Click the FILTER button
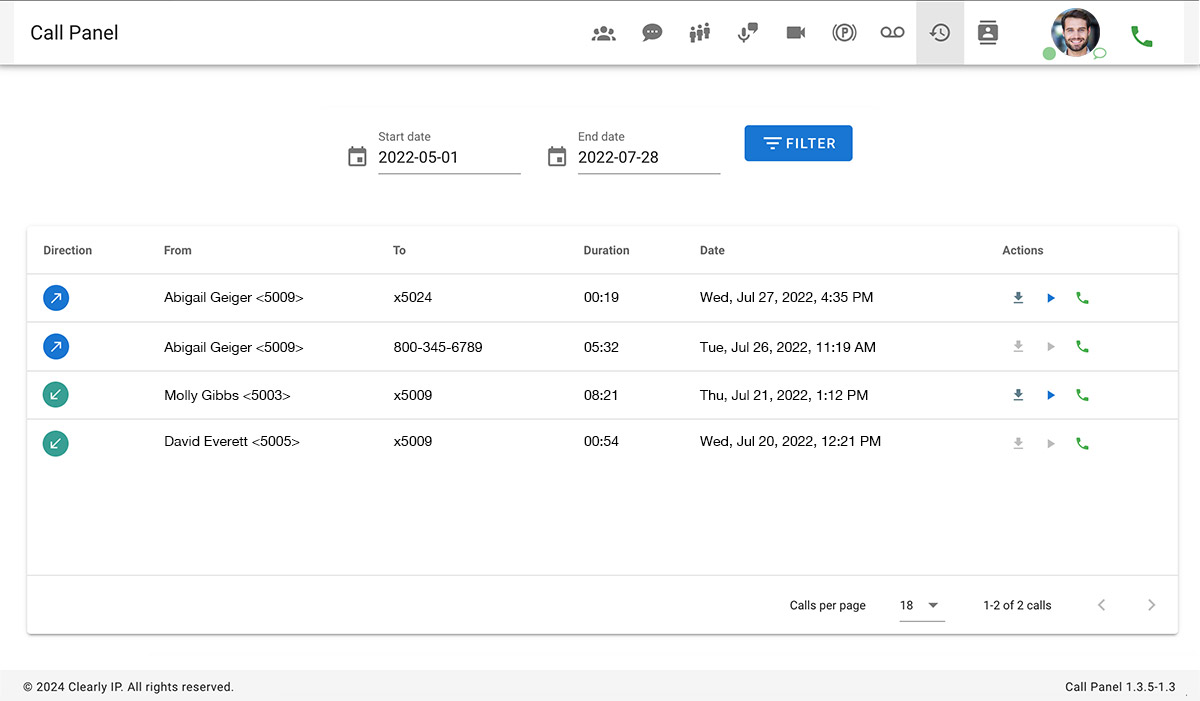The width and height of the screenshot is (1200, 701). [798, 143]
